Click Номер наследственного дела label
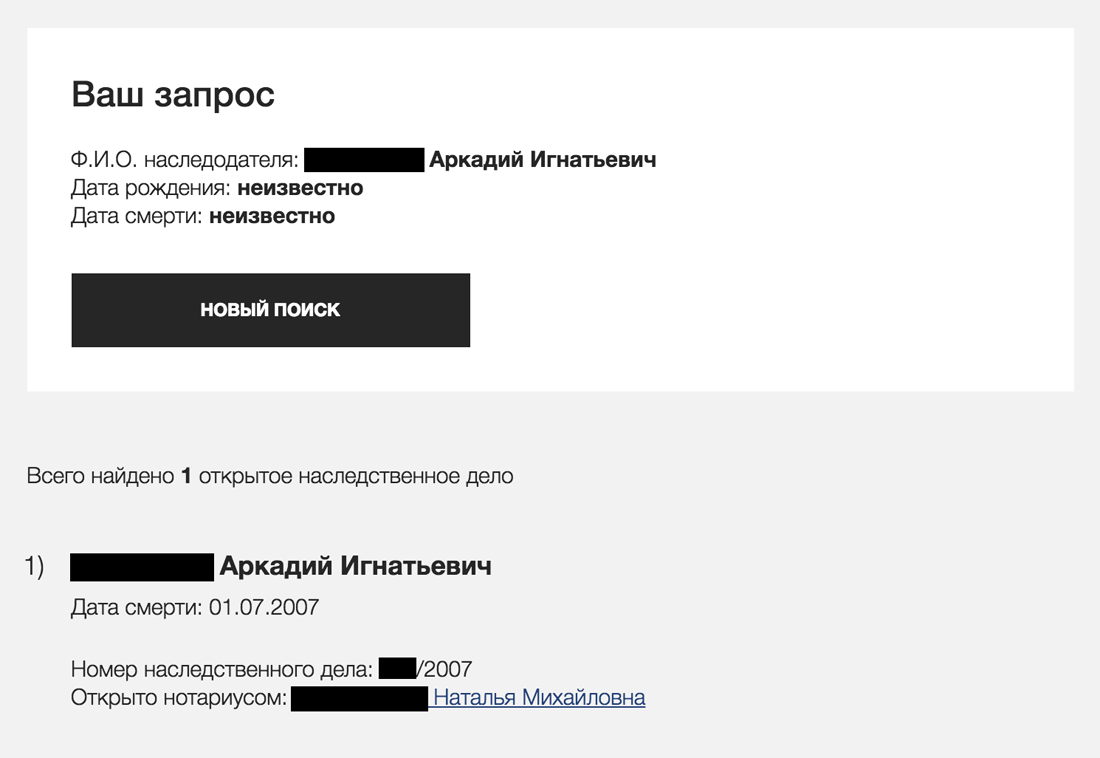Image resolution: width=1100 pixels, height=758 pixels. 222,669
